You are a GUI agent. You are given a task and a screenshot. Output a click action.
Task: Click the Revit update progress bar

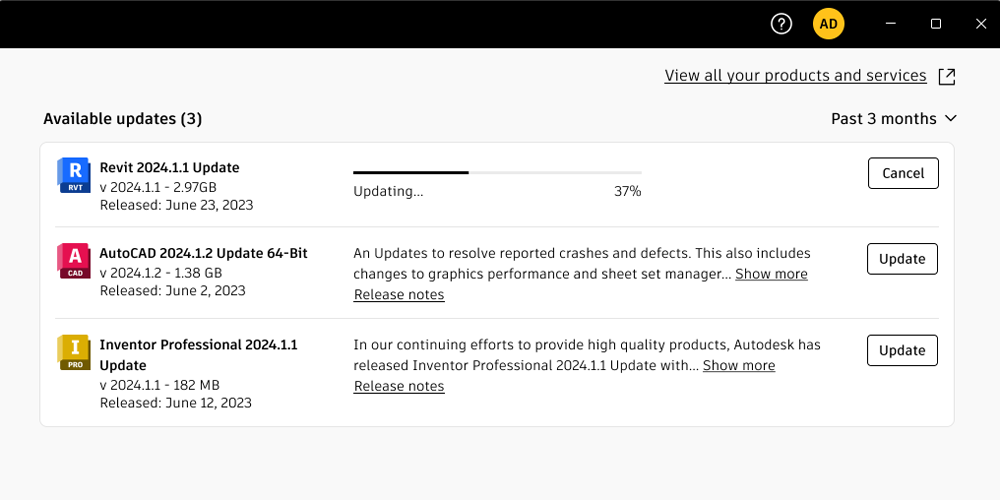(x=497, y=173)
